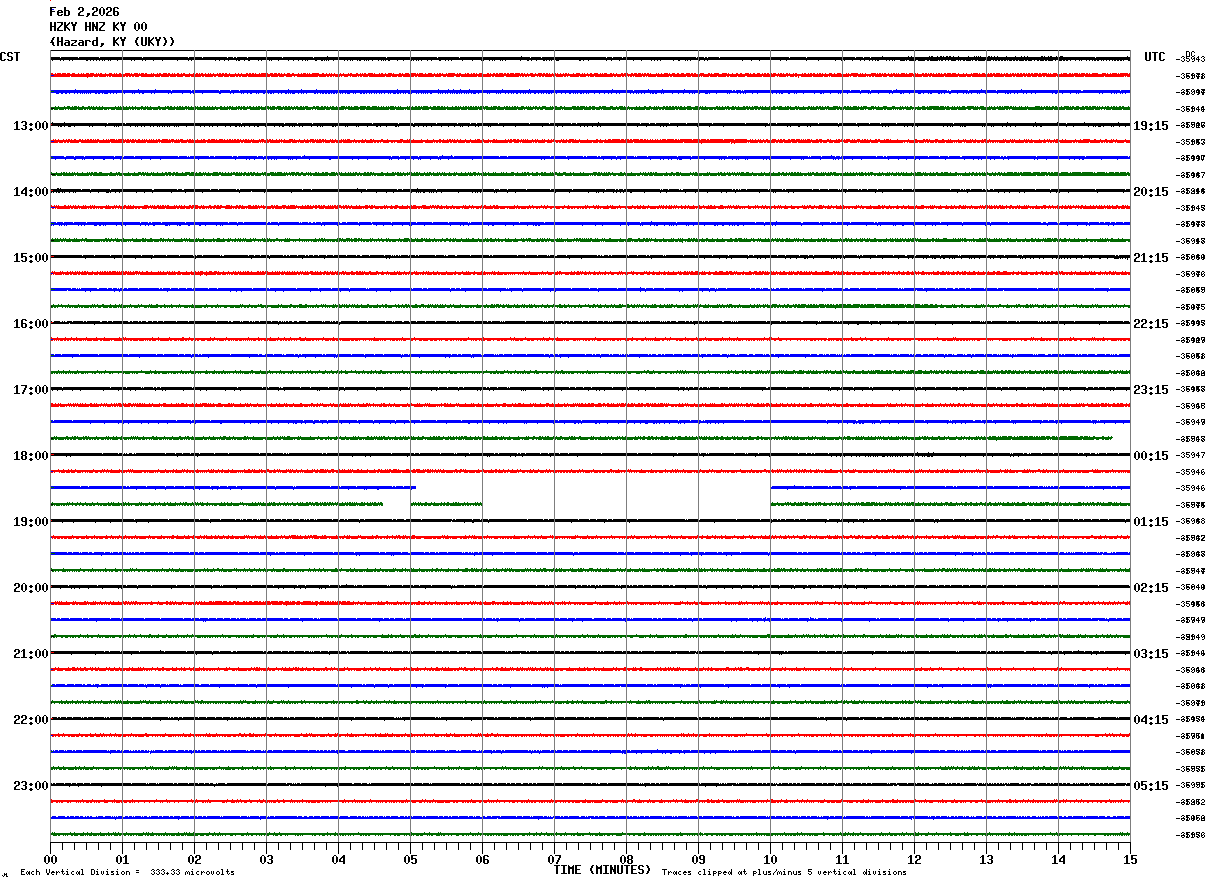Click the 23:00 CST time label
The image size is (1210, 886).
tap(30, 786)
